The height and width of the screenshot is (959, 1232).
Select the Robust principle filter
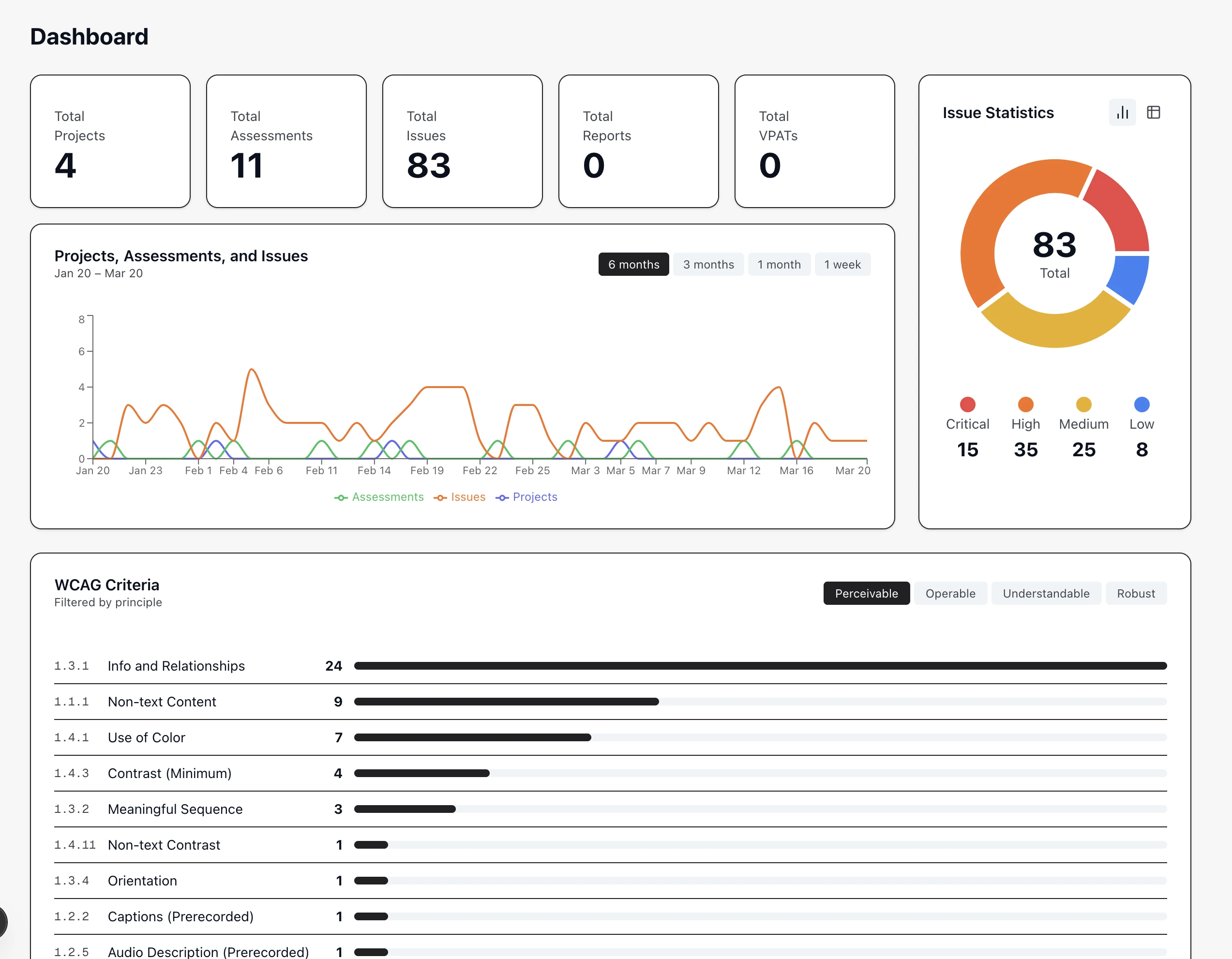point(1136,593)
